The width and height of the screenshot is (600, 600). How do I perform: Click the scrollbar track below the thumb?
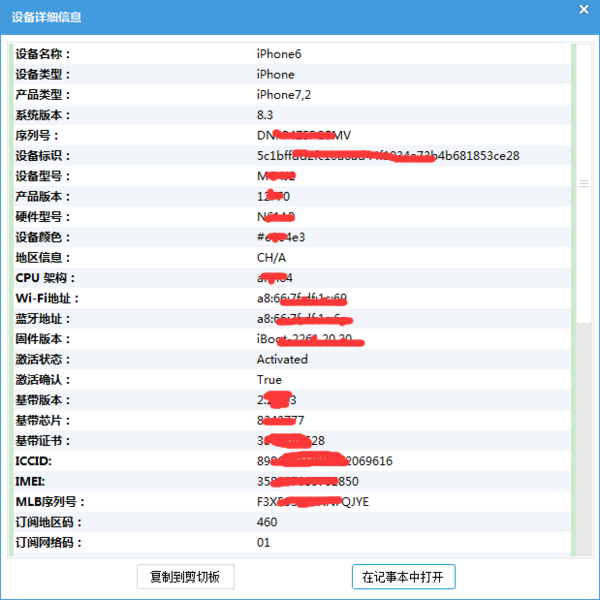click(584, 438)
